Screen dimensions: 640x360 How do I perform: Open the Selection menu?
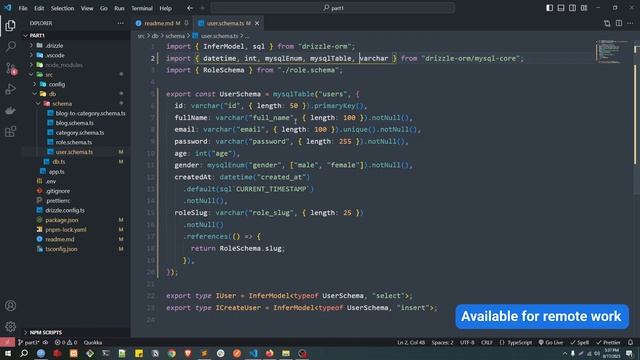point(62,8)
